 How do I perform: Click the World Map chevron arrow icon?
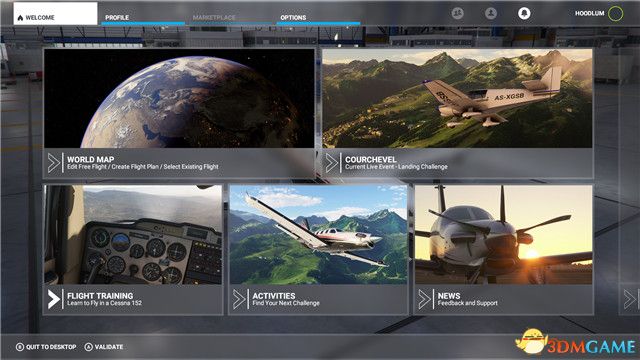click(x=53, y=163)
